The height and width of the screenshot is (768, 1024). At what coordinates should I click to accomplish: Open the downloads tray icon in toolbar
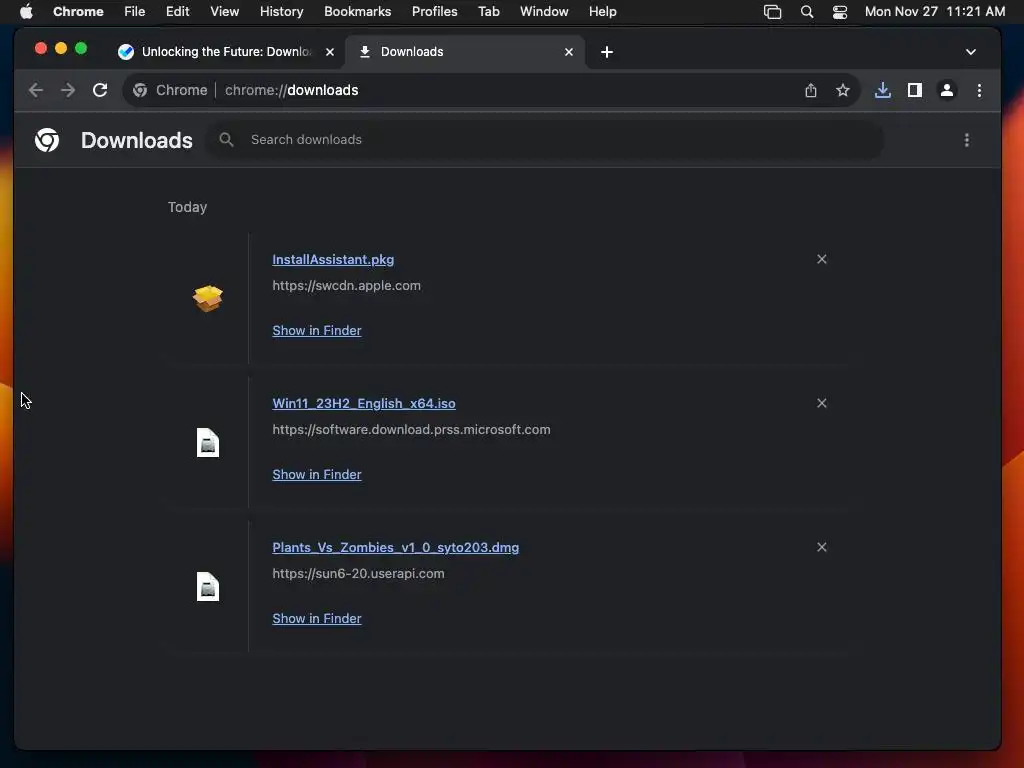[882, 90]
